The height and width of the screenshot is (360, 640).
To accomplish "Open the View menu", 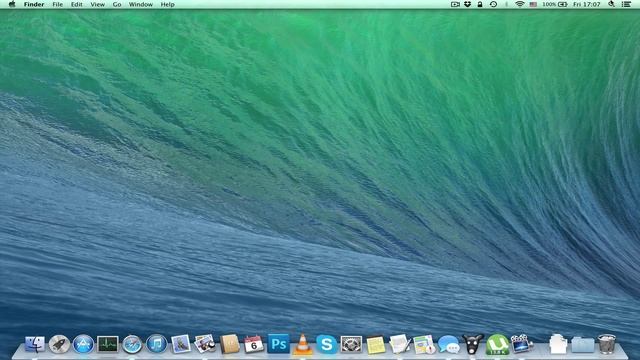I will [98, 4].
